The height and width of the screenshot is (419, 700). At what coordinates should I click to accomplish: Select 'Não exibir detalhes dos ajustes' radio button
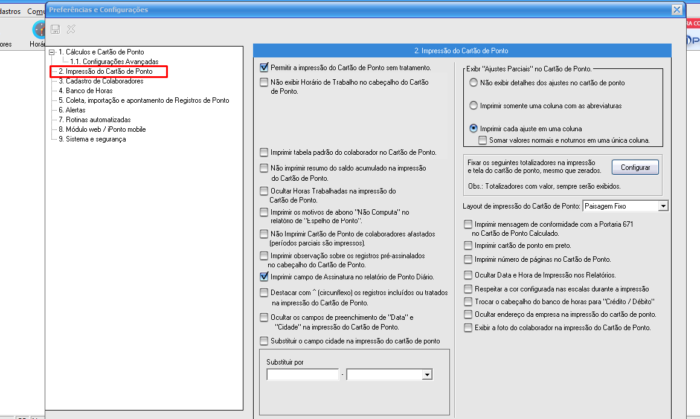(x=474, y=83)
